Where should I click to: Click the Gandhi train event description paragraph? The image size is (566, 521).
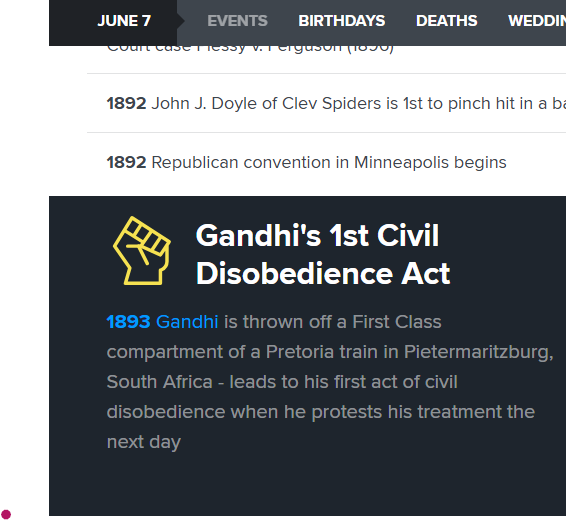coord(330,382)
